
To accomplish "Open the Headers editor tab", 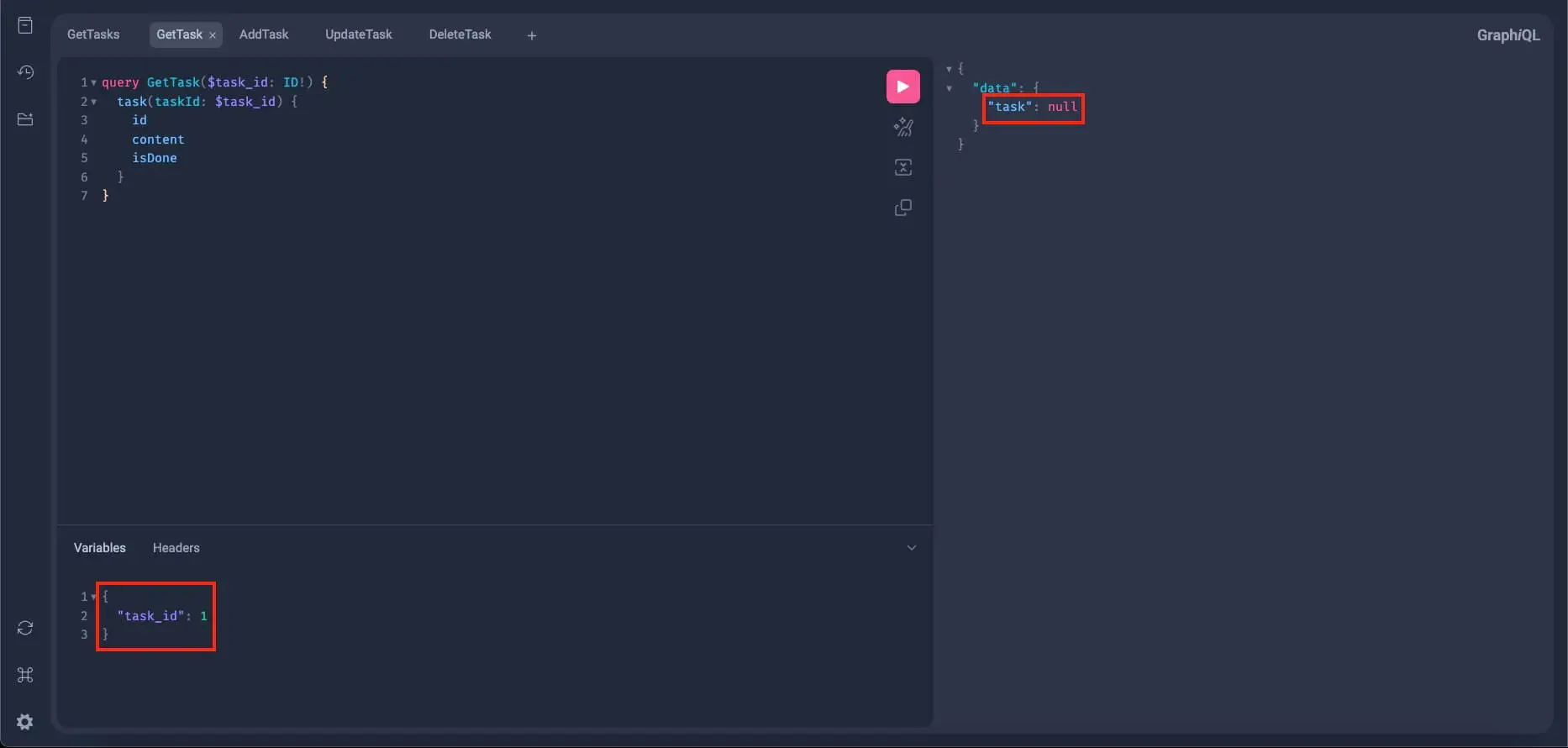I will pyautogui.click(x=176, y=548).
